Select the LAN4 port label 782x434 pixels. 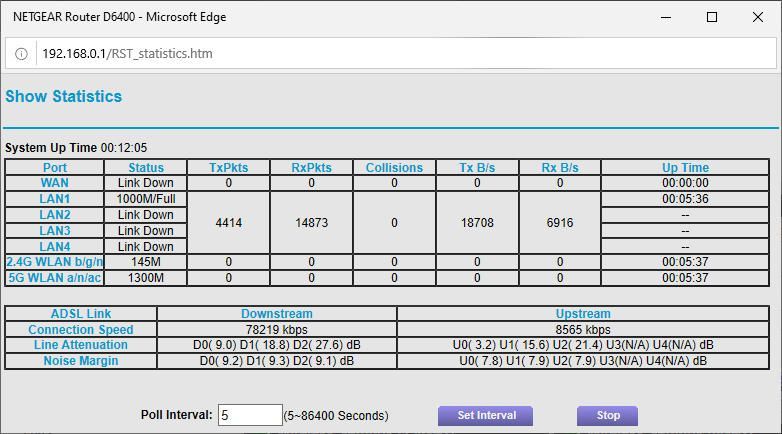[54, 246]
